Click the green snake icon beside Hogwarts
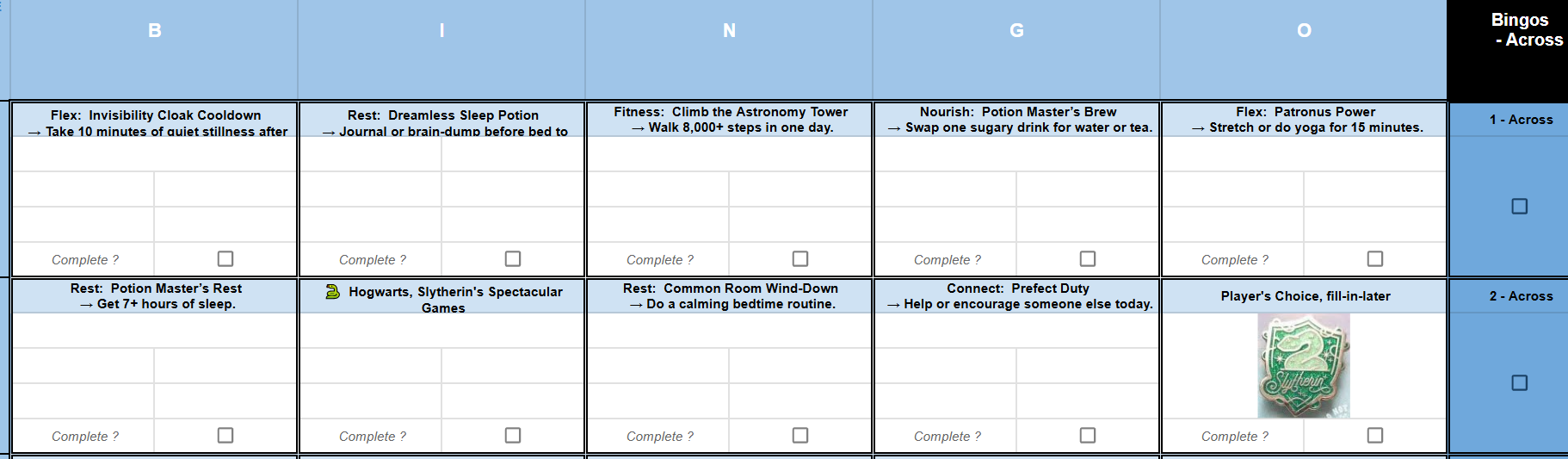This screenshot has height=459, width=1568. point(333,292)
